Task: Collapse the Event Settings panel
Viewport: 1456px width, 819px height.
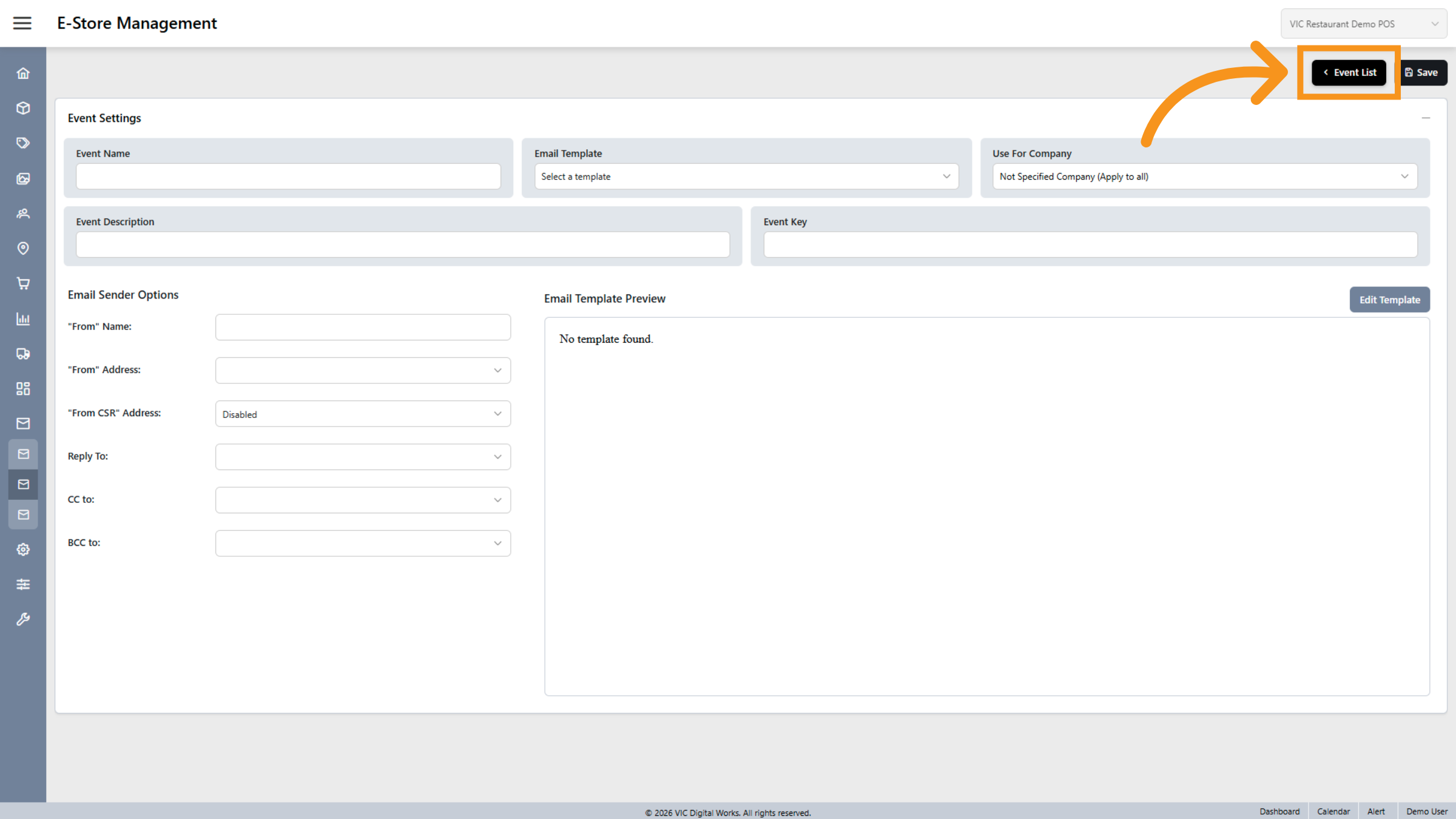Action: (x=1426, y=118)
